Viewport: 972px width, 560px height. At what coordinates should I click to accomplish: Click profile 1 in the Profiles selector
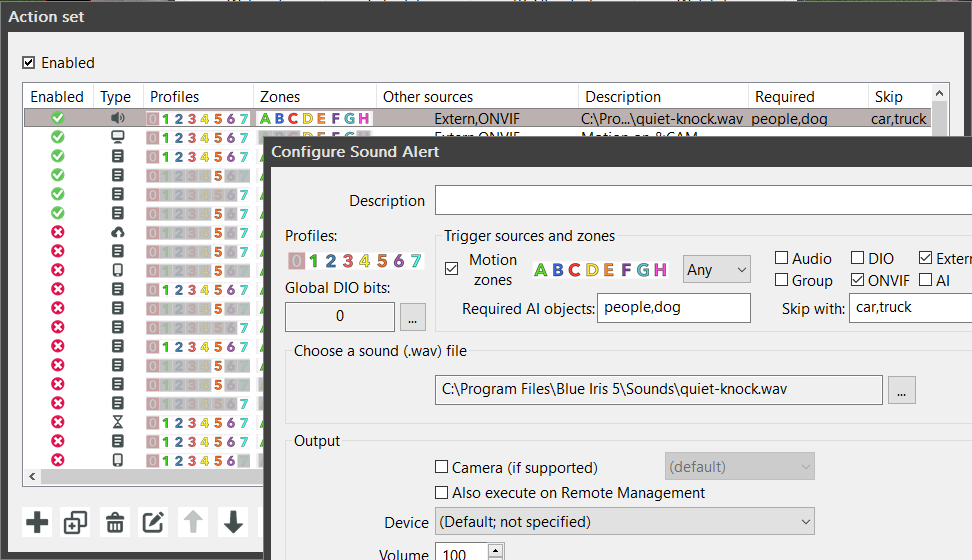(x=314, y=261)
